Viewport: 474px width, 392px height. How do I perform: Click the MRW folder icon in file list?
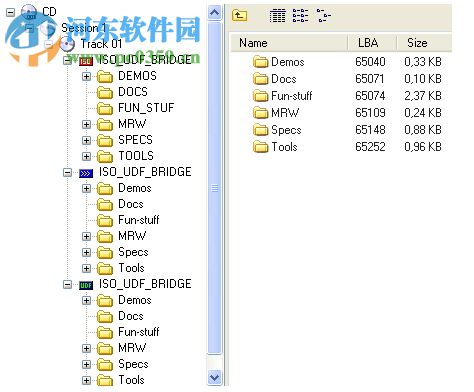tap(260, 113)
